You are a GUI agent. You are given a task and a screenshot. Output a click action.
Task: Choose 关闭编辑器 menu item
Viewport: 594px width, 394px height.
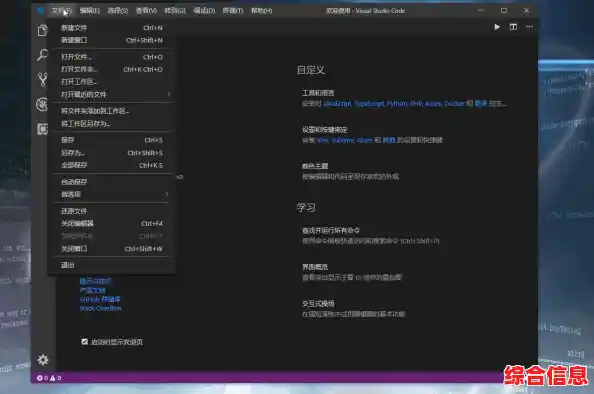(x=111, y=224)
